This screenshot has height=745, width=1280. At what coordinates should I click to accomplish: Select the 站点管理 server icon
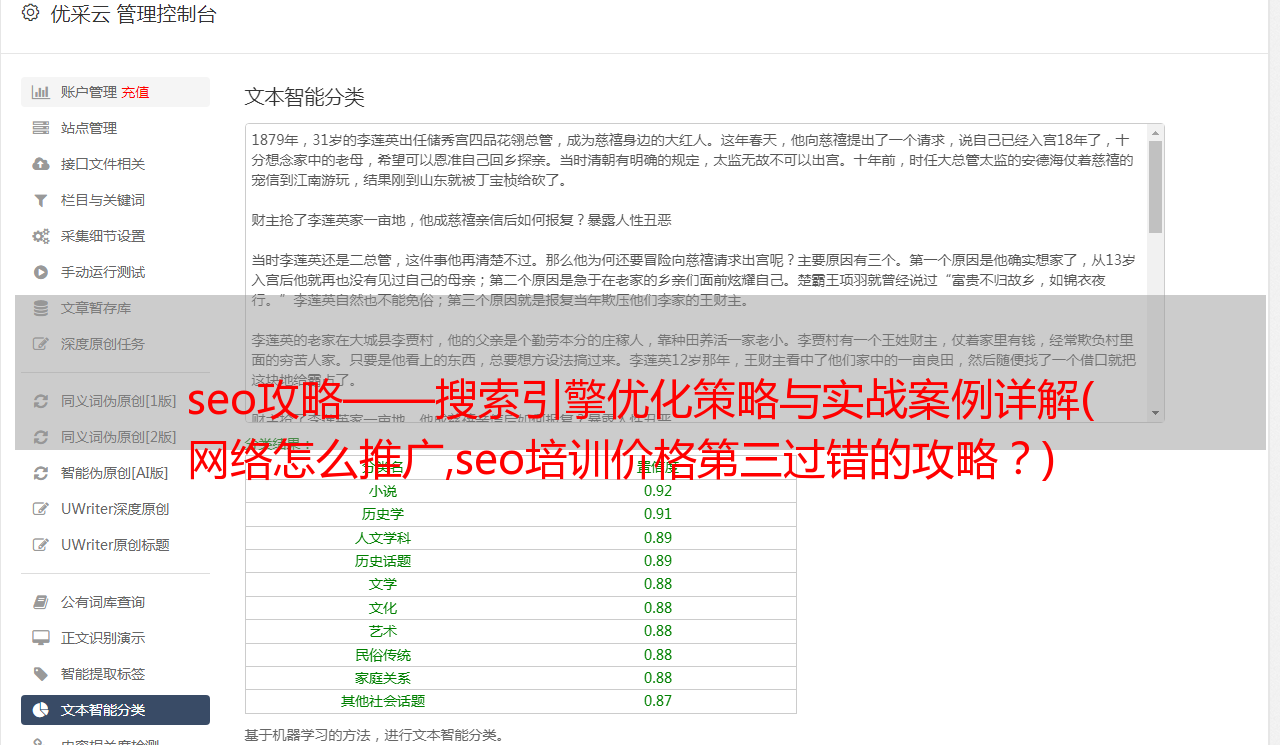pyautogui.click(x=41, y=128)
